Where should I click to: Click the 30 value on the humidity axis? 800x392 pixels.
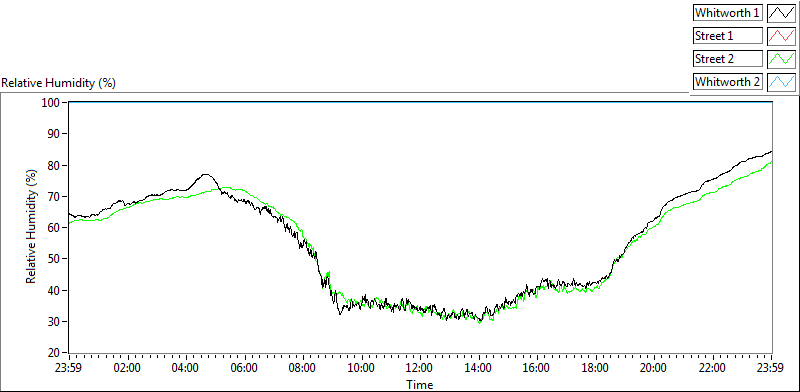tap(54, 322)
